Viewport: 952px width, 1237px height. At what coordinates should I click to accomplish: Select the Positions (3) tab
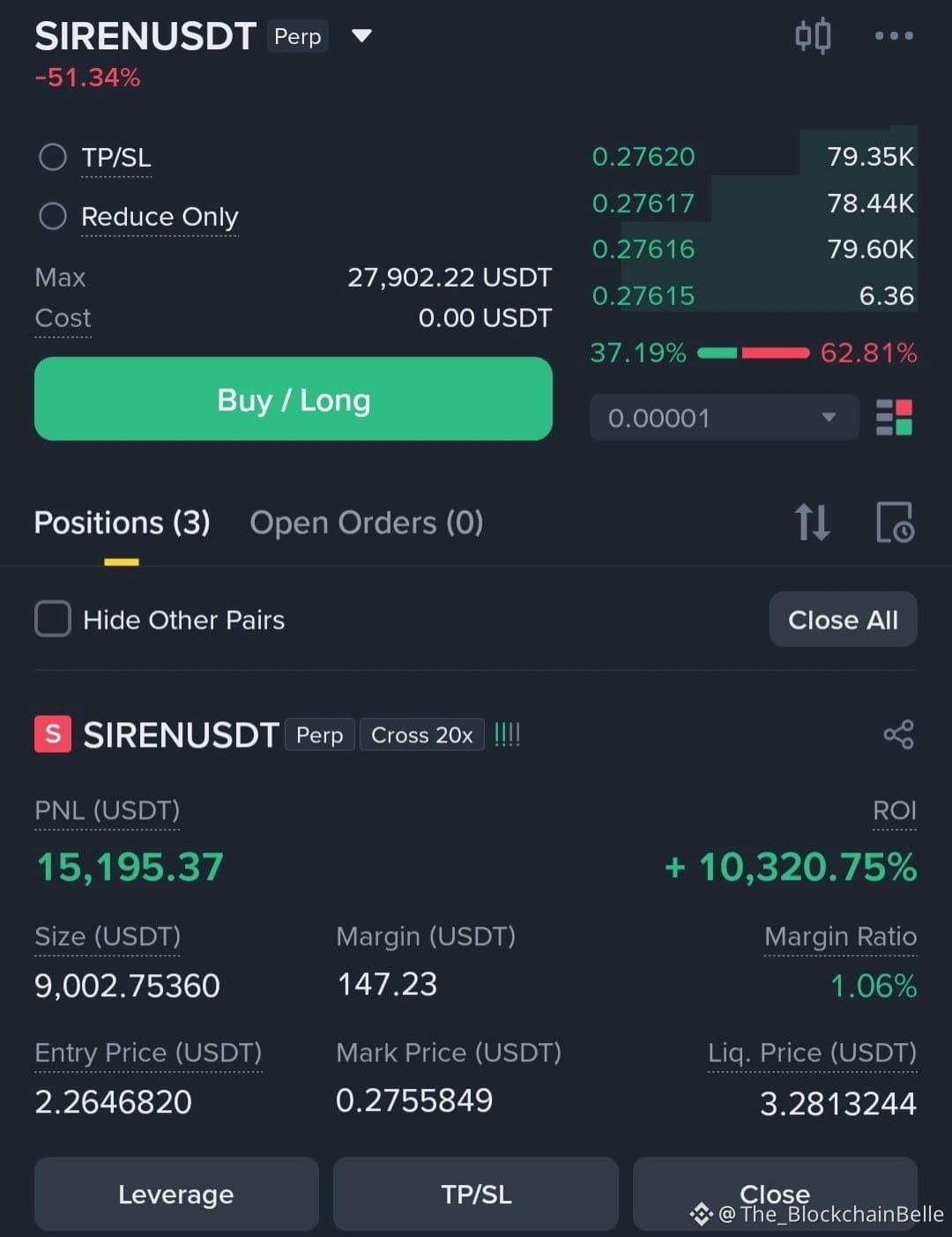pos(122,523)
